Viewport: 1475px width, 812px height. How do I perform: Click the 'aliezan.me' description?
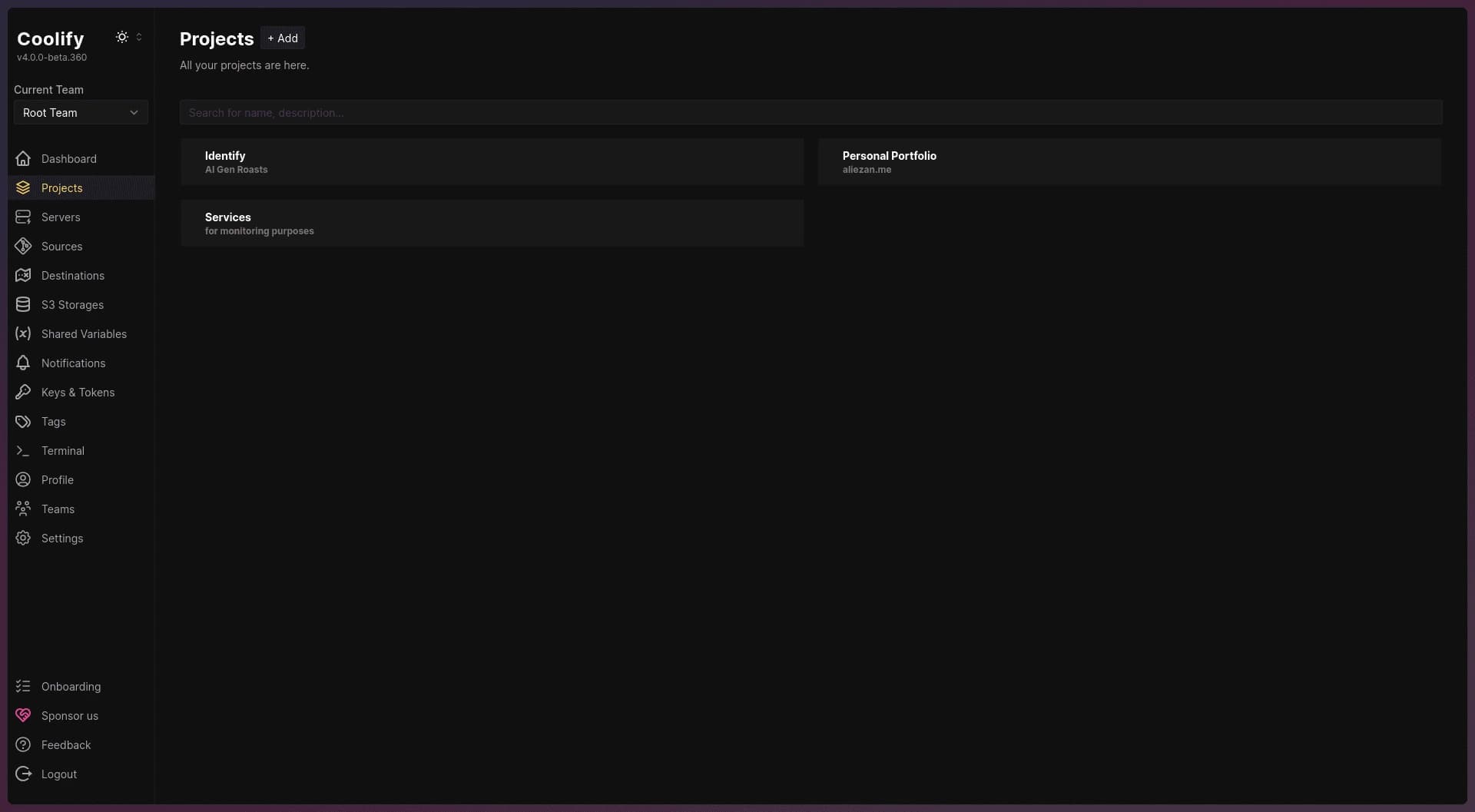point(867,170)
